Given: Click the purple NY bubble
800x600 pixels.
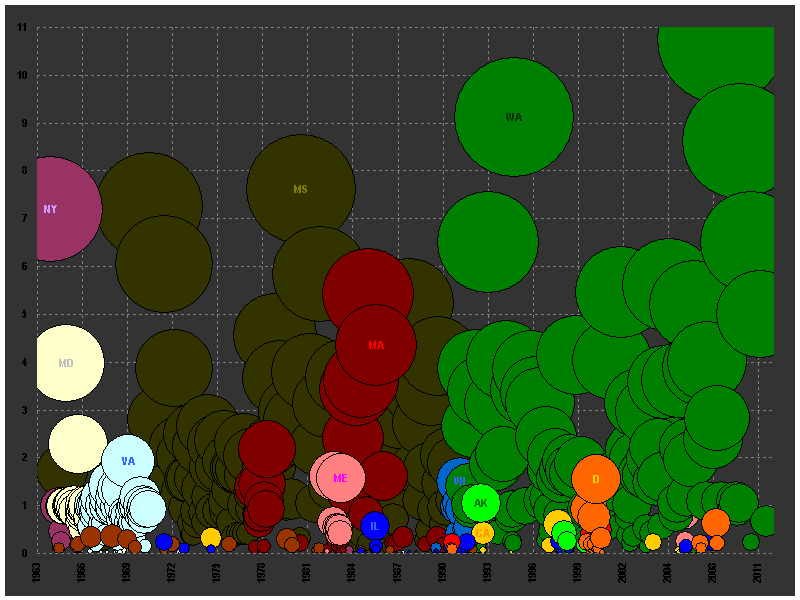Looking at the screenshot, I should click(50, 209).
